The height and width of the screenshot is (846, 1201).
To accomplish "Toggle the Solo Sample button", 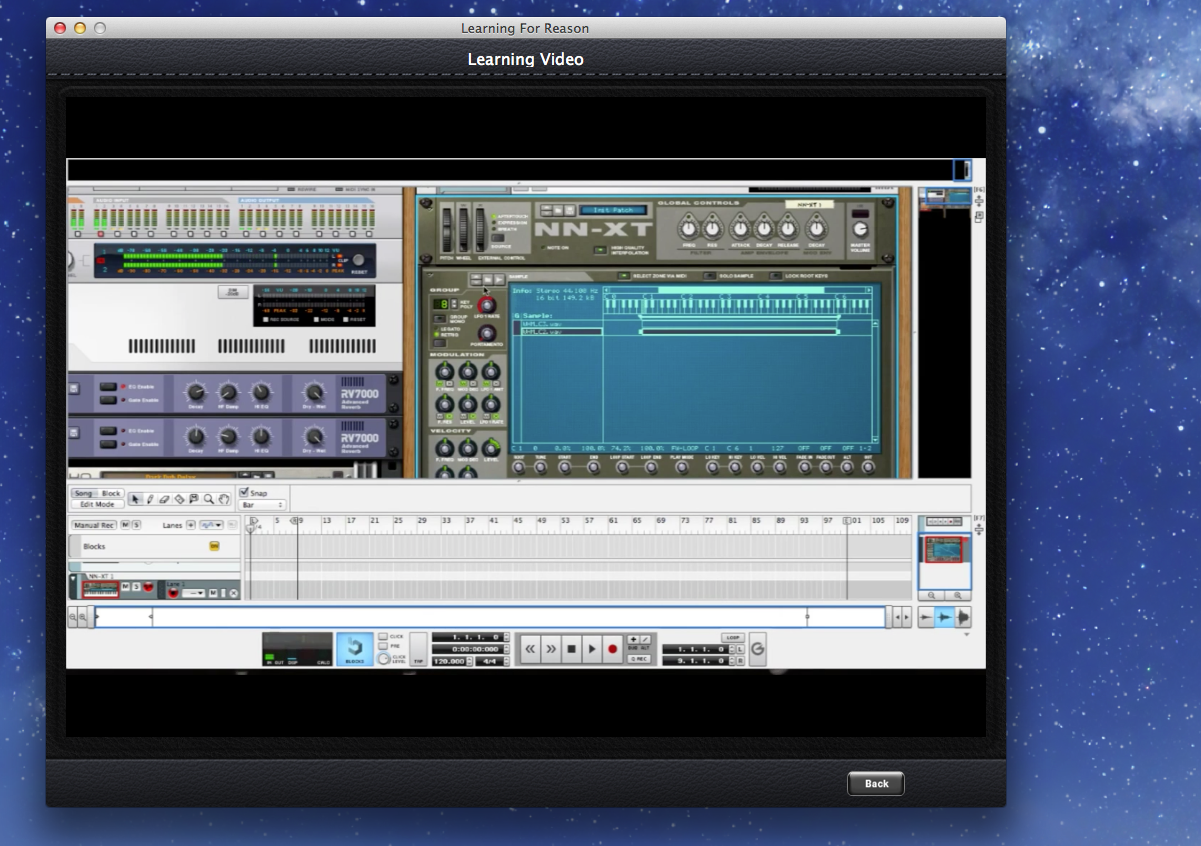I will [709, 276].
